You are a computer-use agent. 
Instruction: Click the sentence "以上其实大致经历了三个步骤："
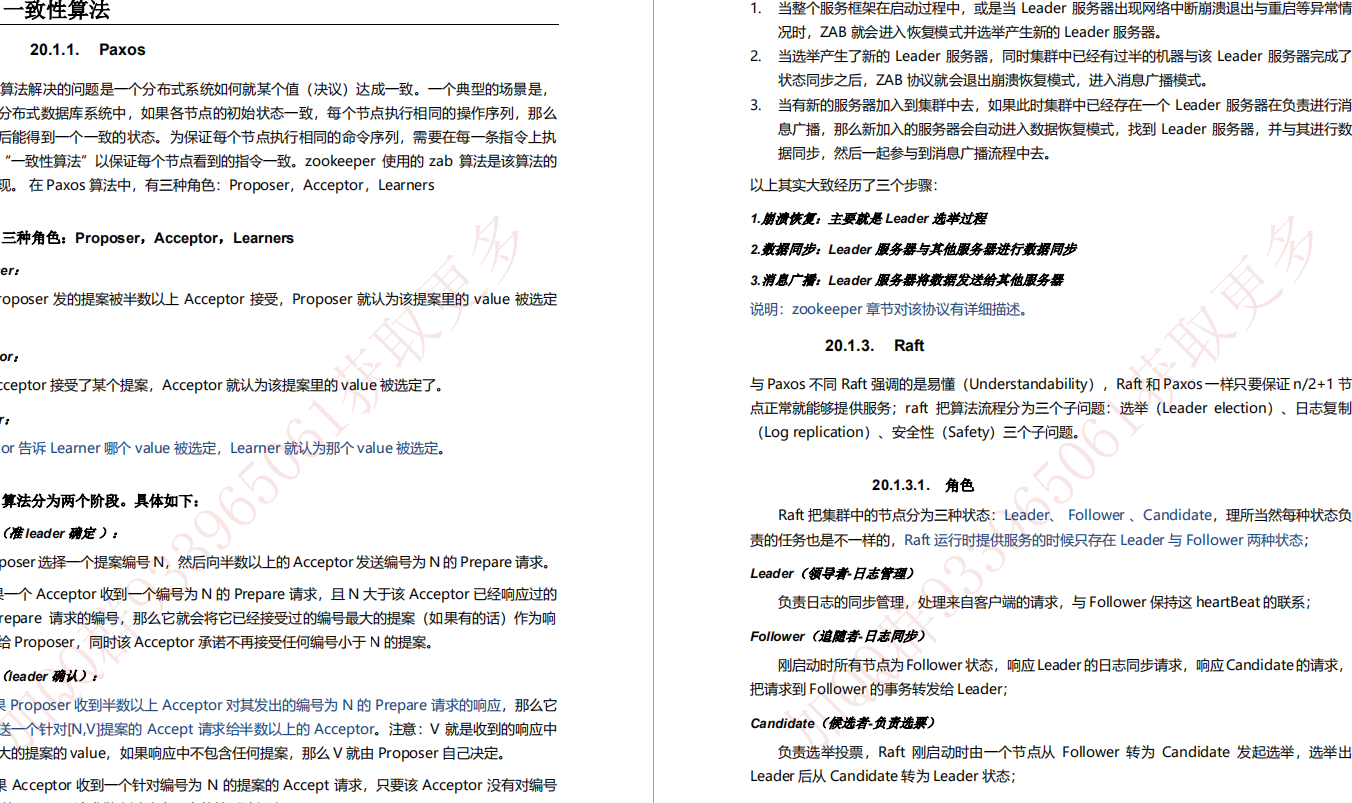[x=844, y=185]
